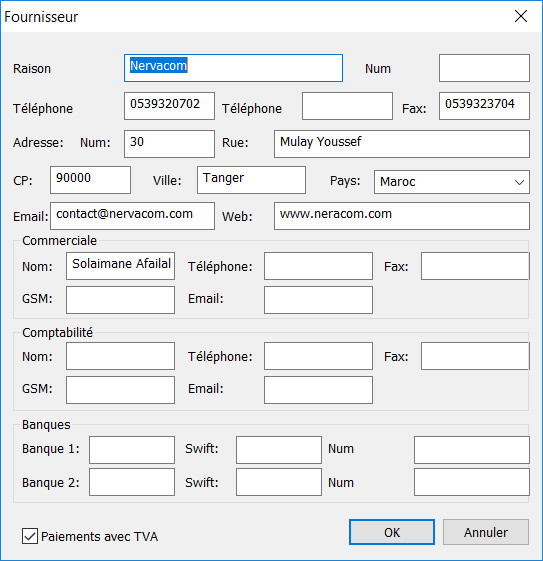Select the first Téléphone field with 0539320702

point(169,106)
